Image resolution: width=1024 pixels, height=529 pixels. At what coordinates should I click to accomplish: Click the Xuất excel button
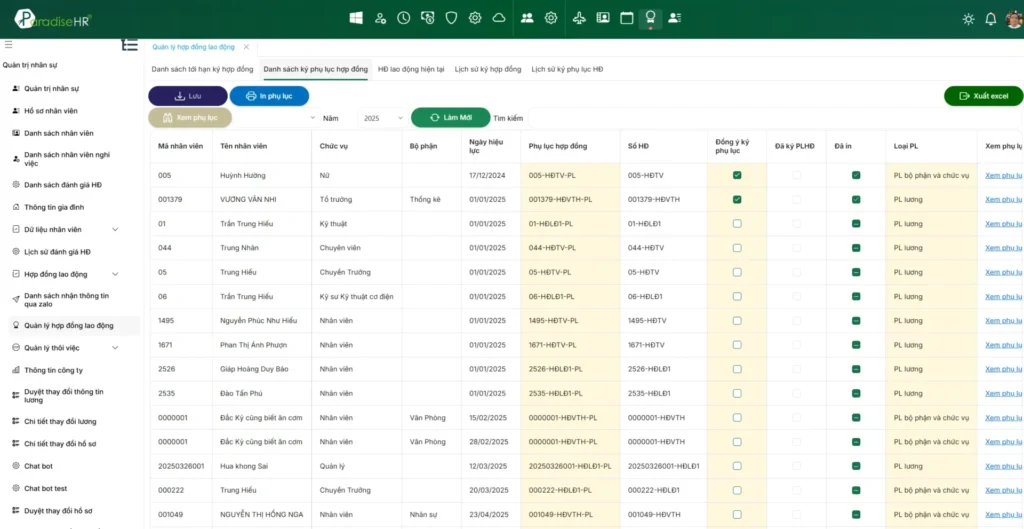click(984, 96)
